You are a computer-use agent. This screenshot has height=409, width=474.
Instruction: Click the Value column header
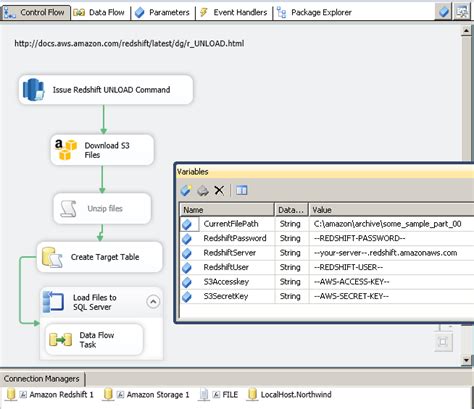pyautogui.click(x=392, y=210)
